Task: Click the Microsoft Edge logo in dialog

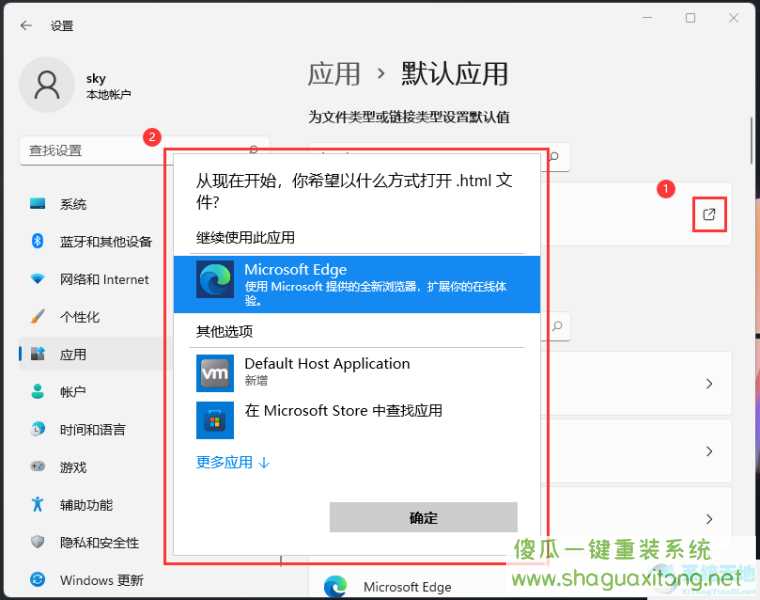Action: coord(215,279)
